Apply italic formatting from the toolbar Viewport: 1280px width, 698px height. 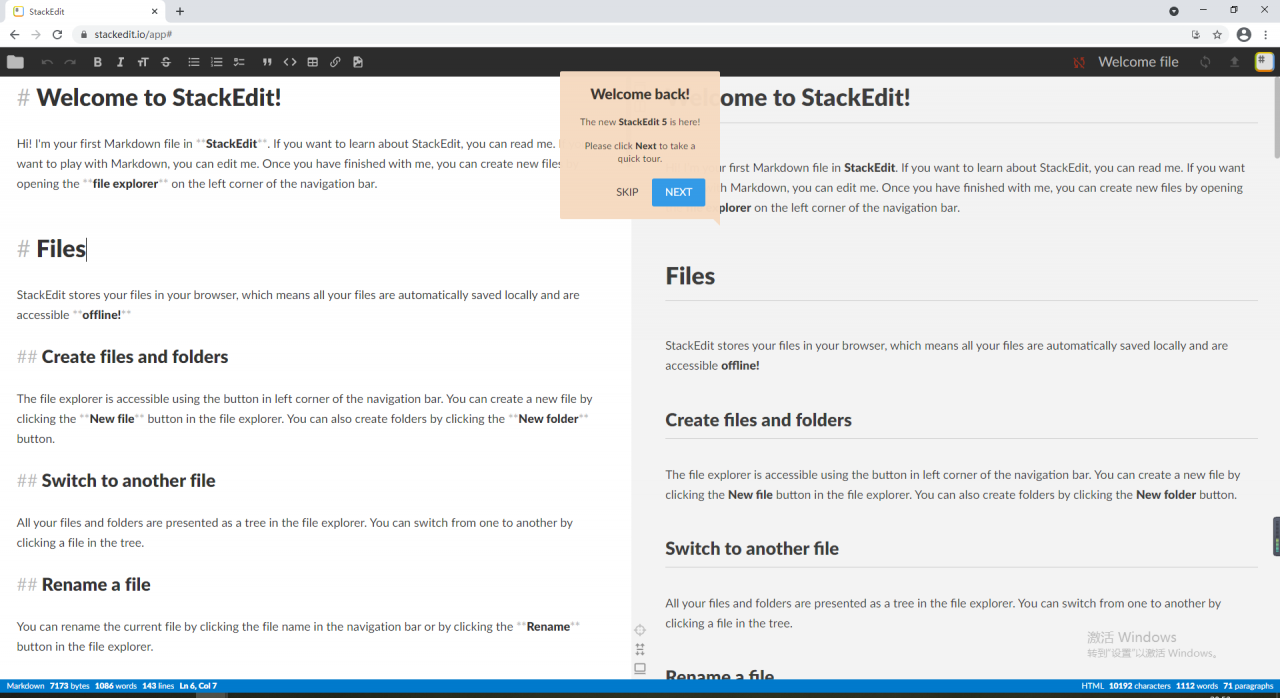[120, 62]
